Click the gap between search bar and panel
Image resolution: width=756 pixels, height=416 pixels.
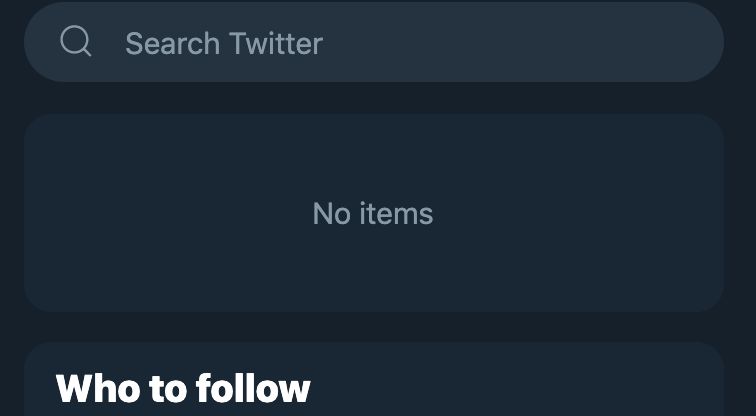pos(372,98)
